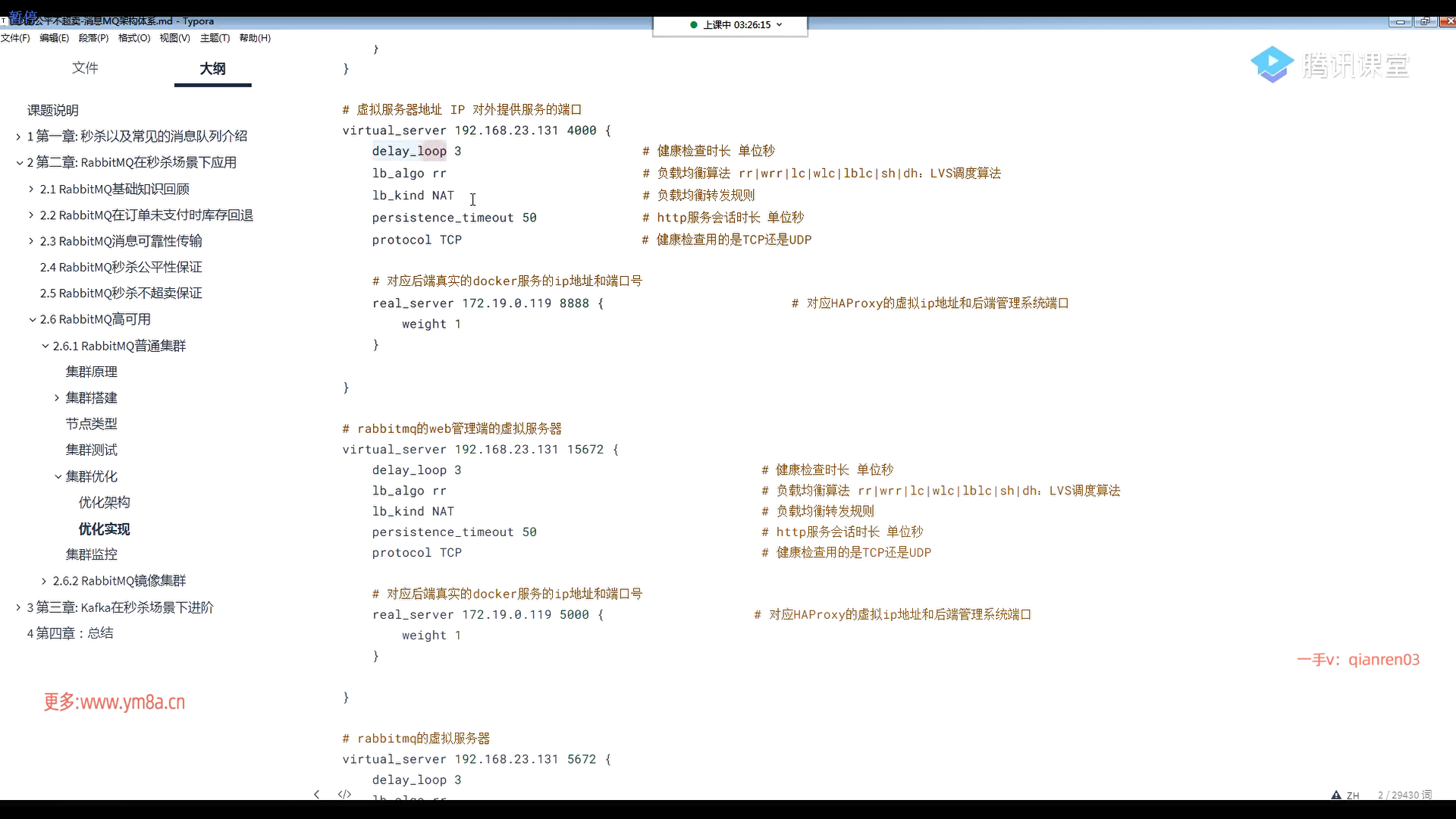Expand the 集群搭建 outline item

pyautogui.click(x=57, y=397)
